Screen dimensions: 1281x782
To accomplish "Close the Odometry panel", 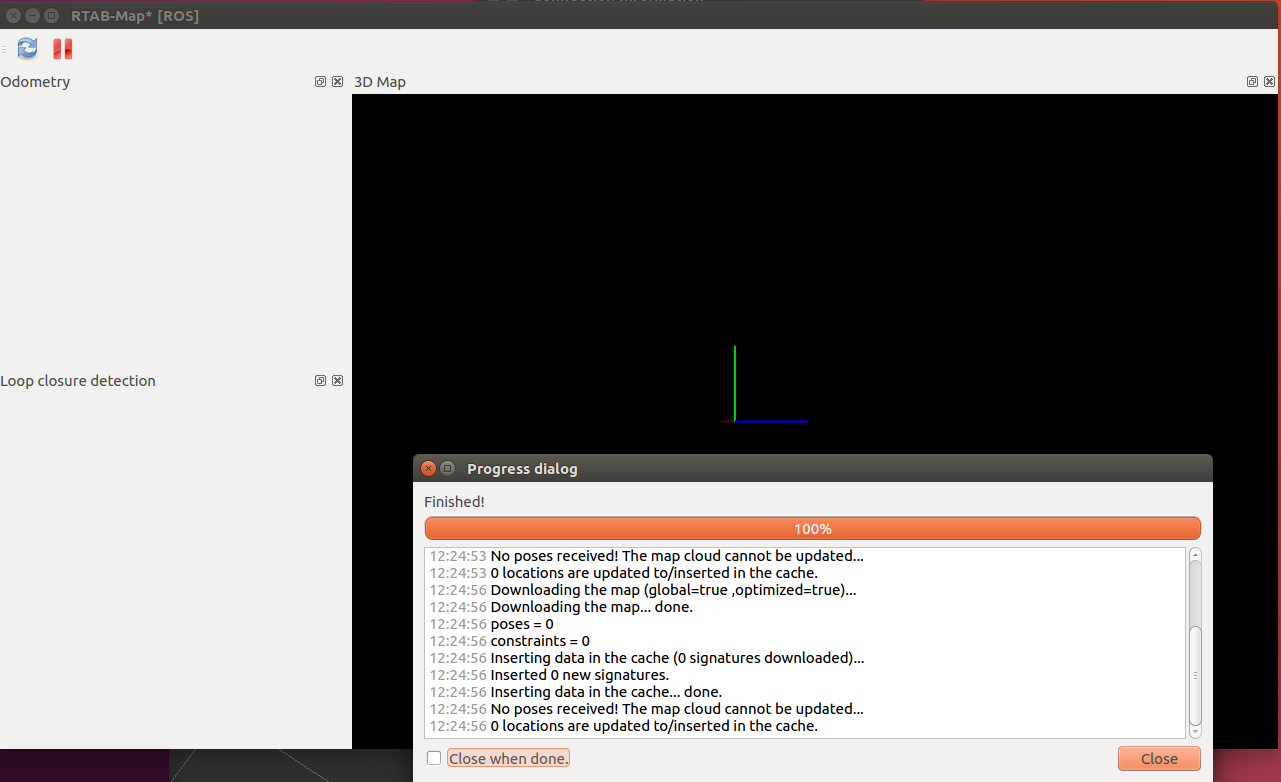I will tap(337, 82).
